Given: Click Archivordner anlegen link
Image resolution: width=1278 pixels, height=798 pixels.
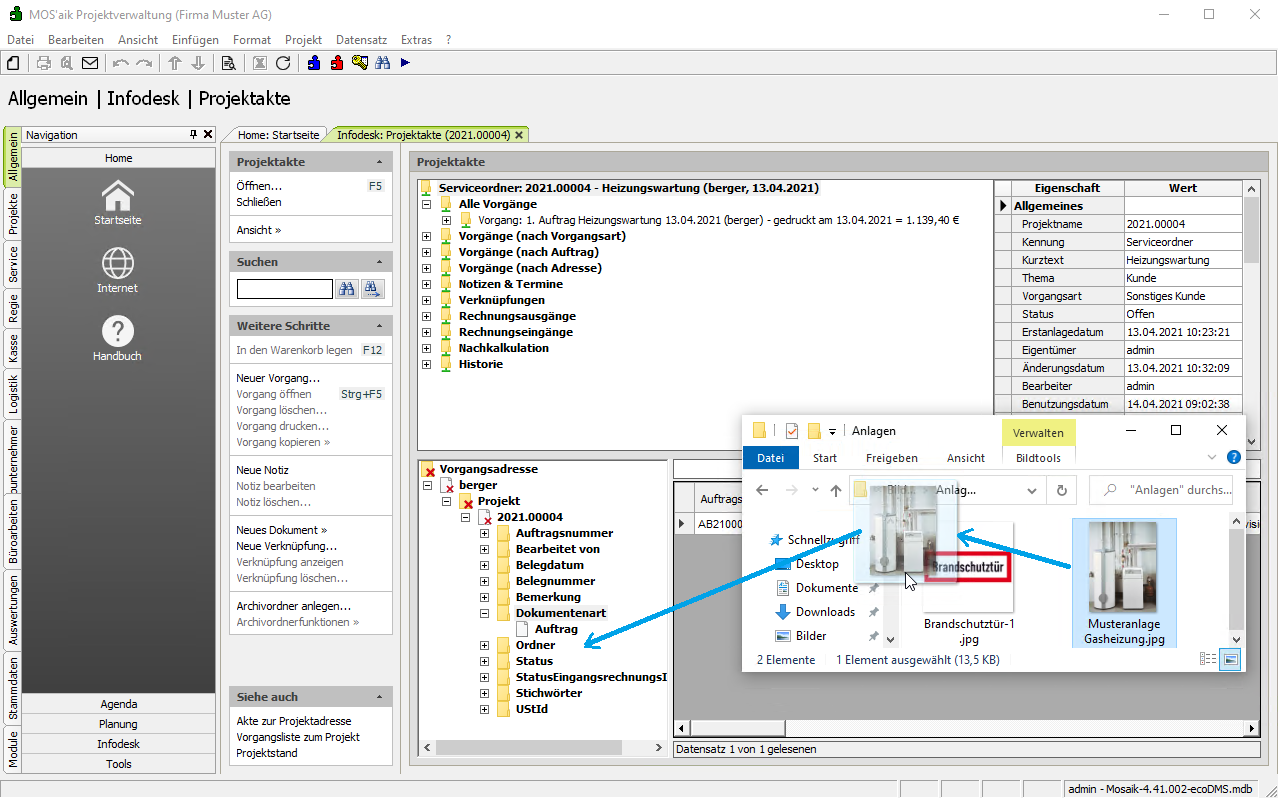Looking at the screenshot, I should click(x=293, y=606).
